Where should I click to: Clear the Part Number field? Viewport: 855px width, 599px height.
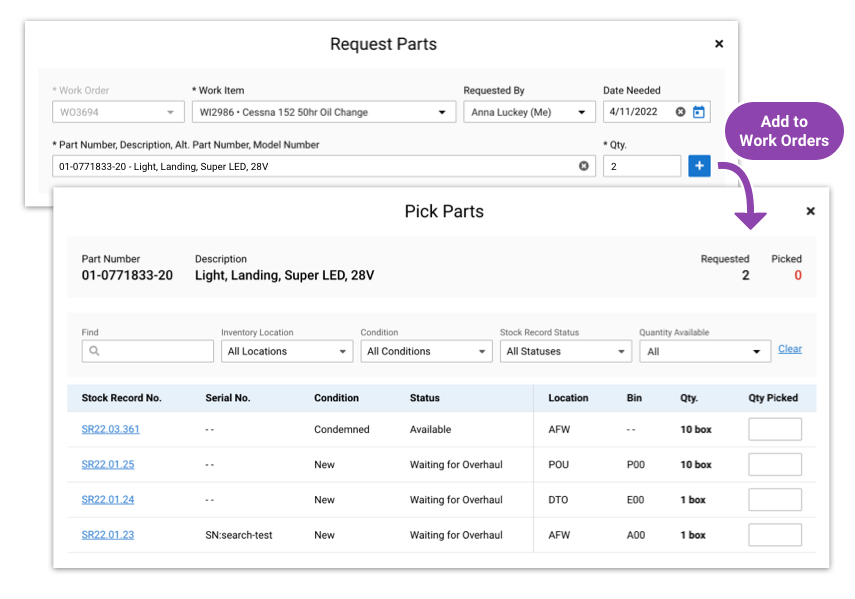tap(585, 165)
